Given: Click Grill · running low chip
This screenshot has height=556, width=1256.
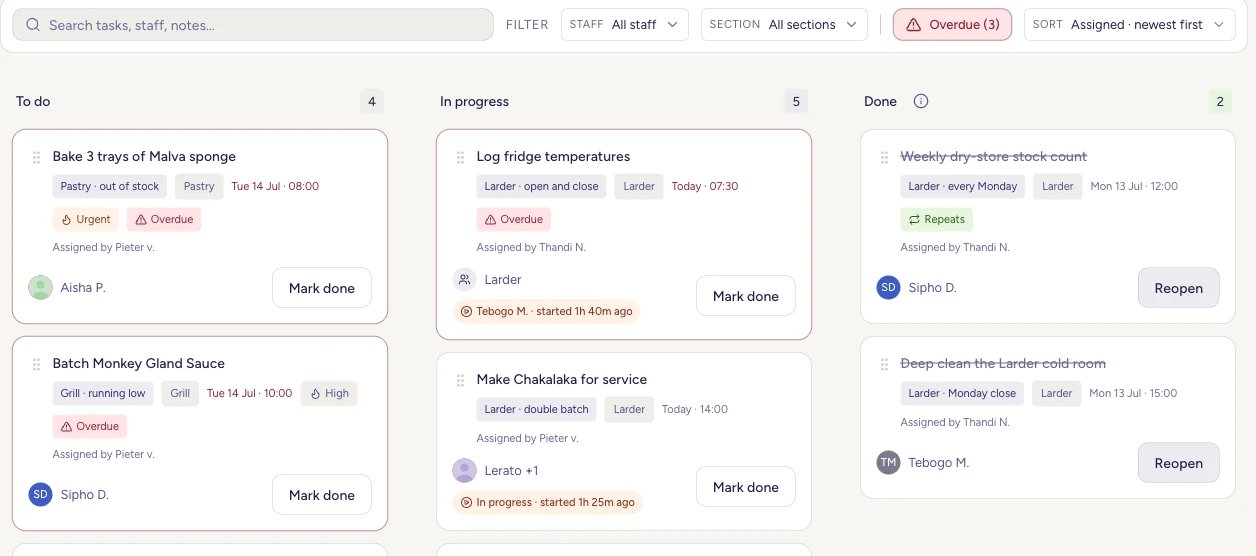Looking at the screenshot, I should click(x=103, y=393).
